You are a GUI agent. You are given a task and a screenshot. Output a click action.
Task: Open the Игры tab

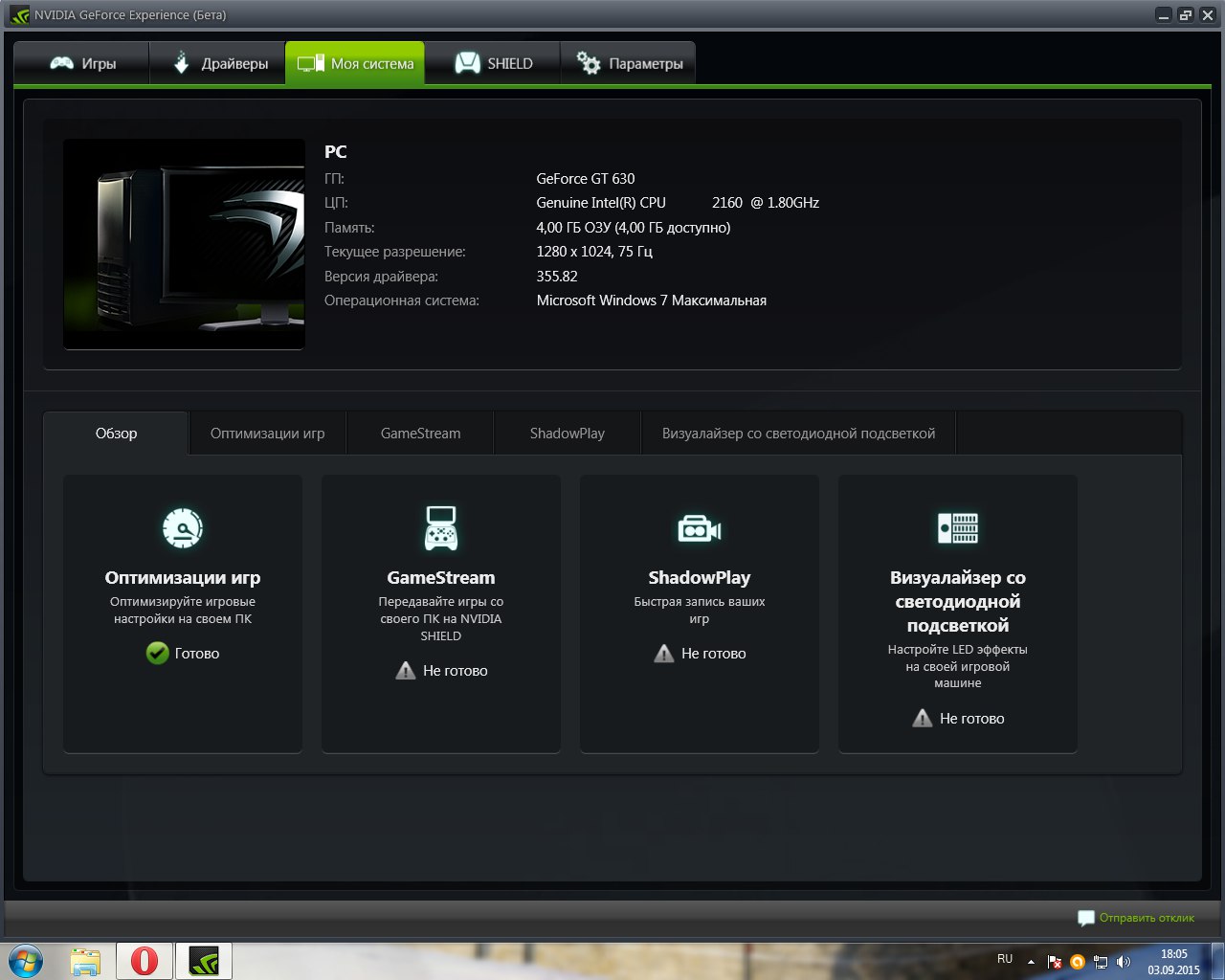click(82, 64)
